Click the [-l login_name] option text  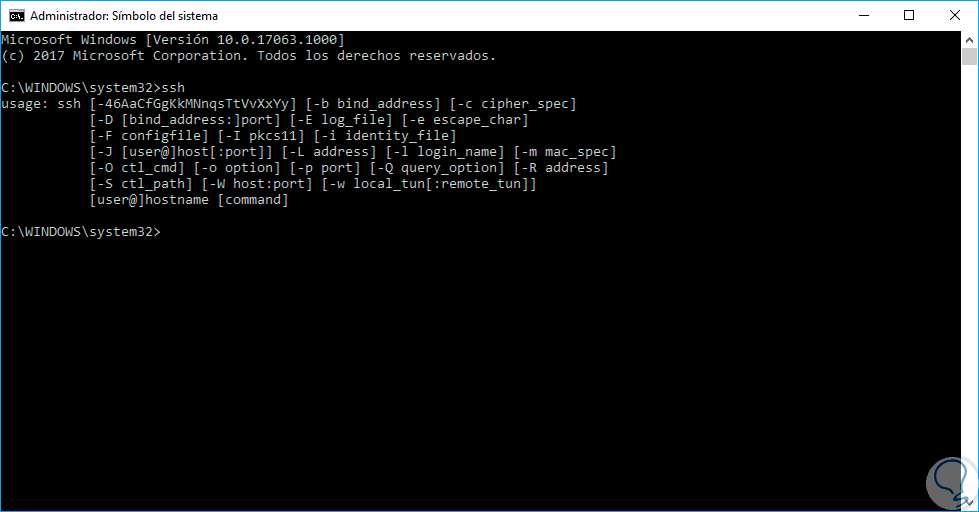click(445, 152)
